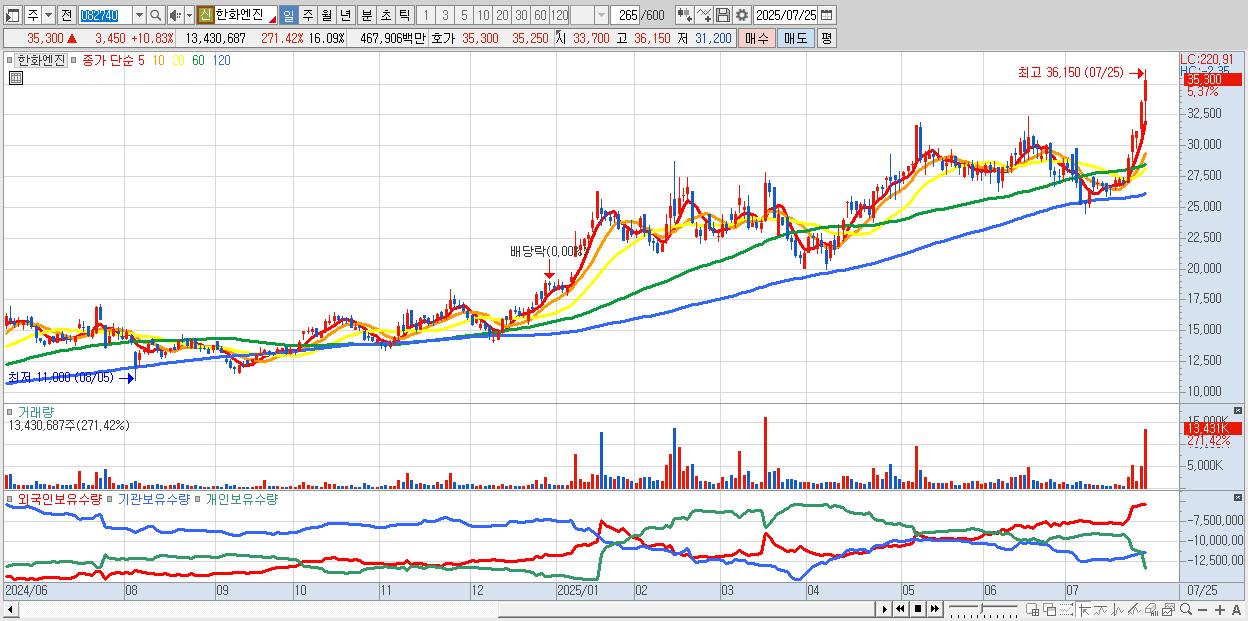Select the 틱 tick period button
The width and height of the screenshot is (1248, 621).
click(404, 16)
